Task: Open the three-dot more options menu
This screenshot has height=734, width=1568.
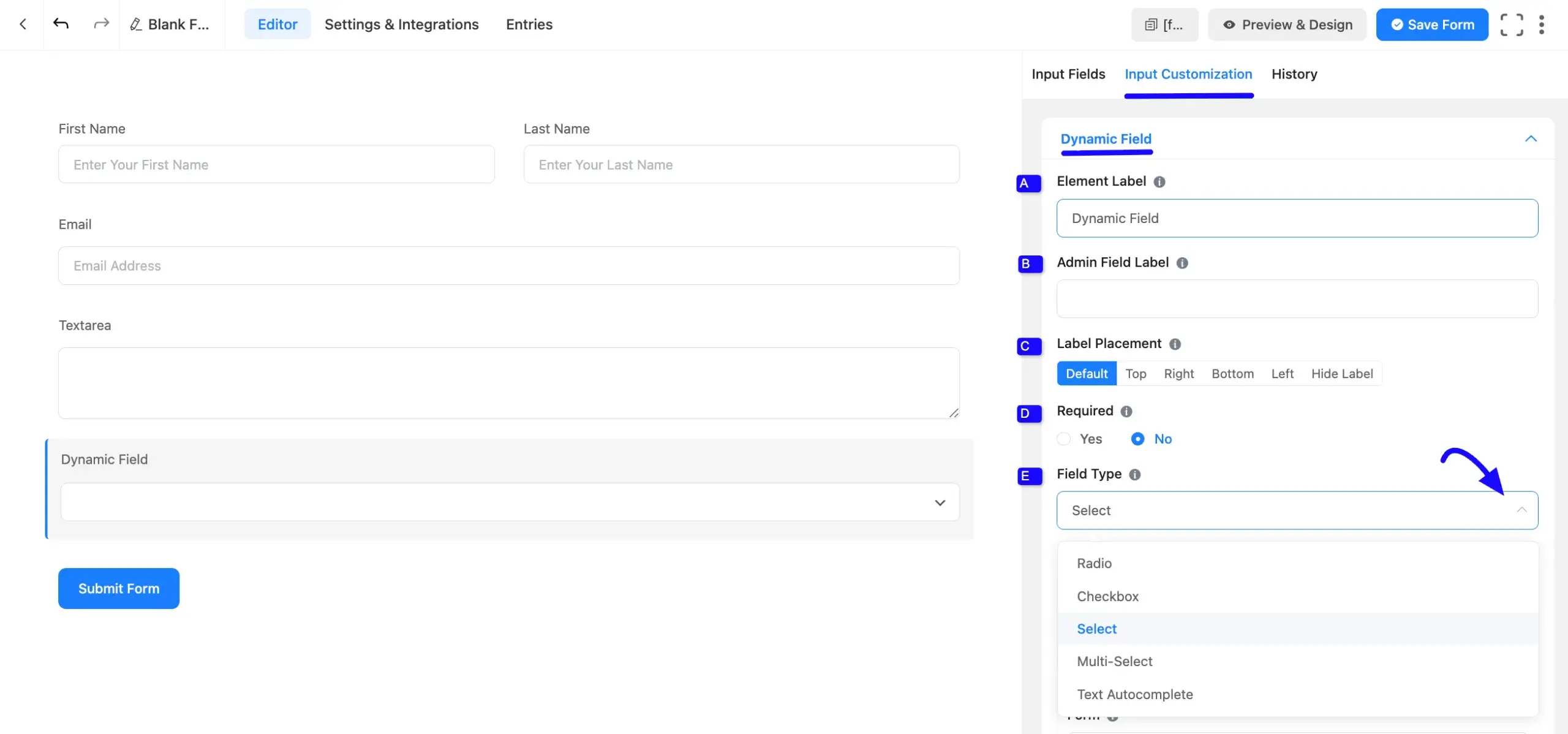Action: [x=1541, y=25]
